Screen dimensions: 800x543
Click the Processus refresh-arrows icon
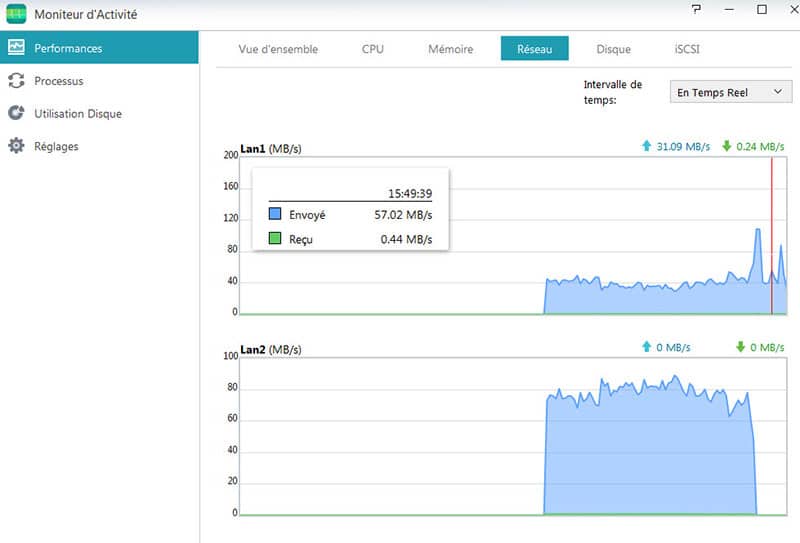click(x=16, y=81)
